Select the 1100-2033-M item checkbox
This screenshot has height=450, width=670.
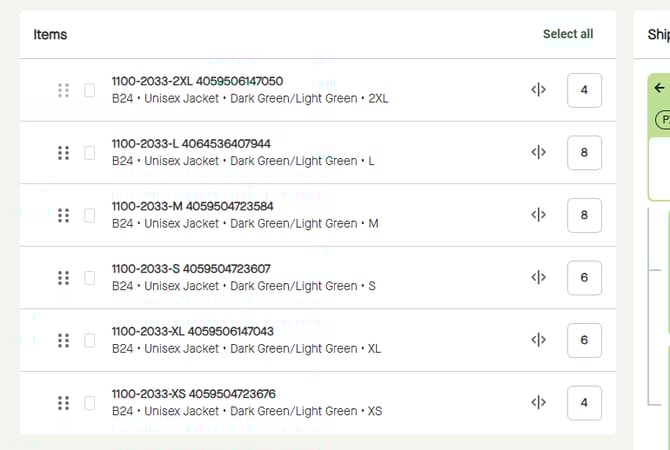[90, 215]
